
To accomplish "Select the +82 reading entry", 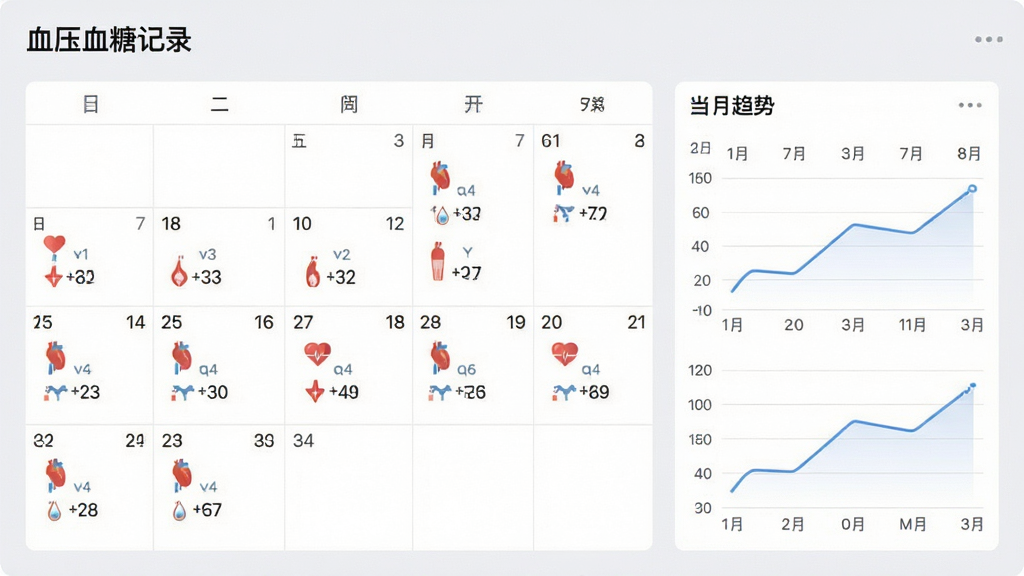I will click(x=80, y=278).
